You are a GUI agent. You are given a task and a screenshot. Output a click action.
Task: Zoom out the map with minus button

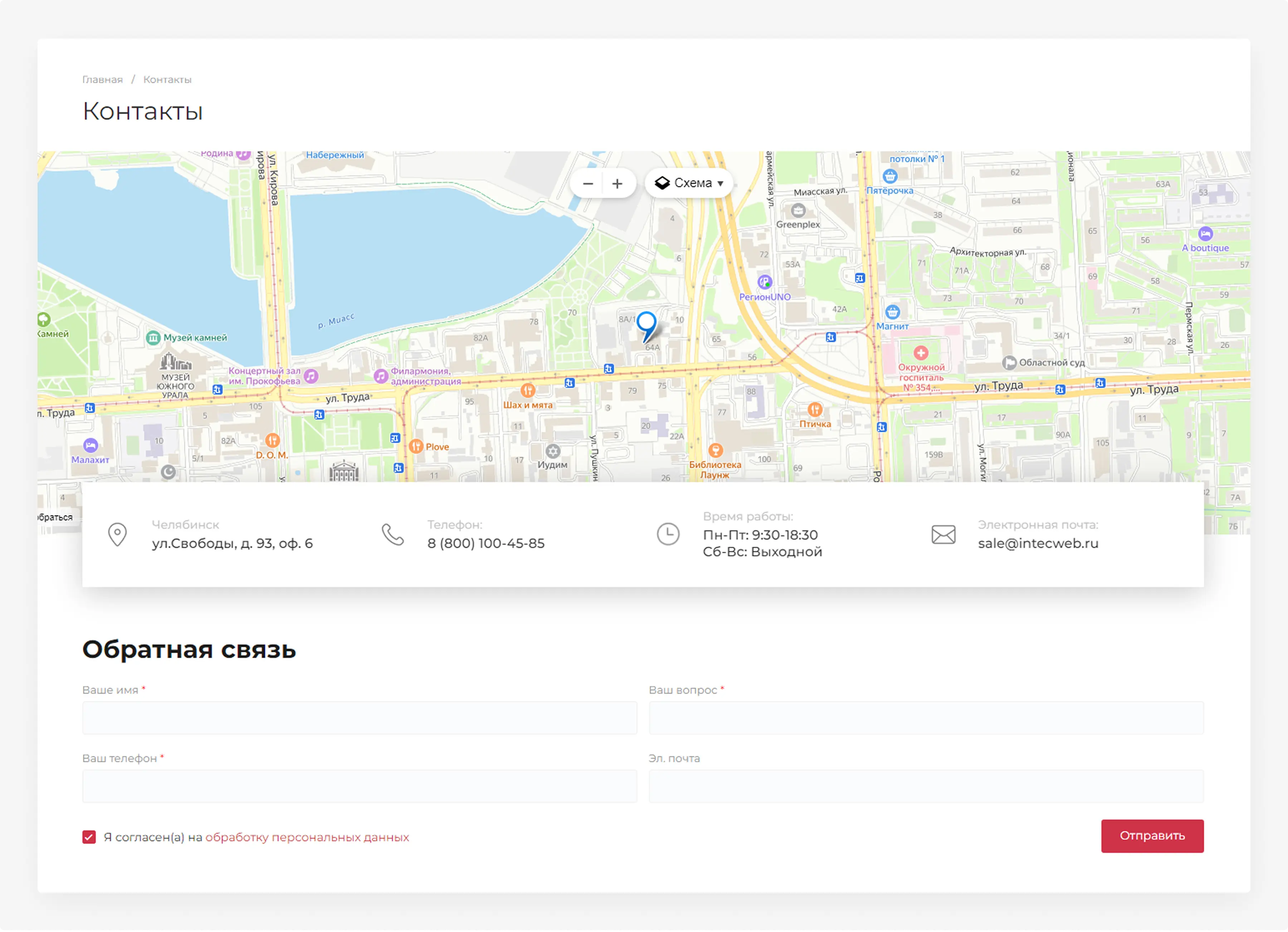[x=588, y=183]
